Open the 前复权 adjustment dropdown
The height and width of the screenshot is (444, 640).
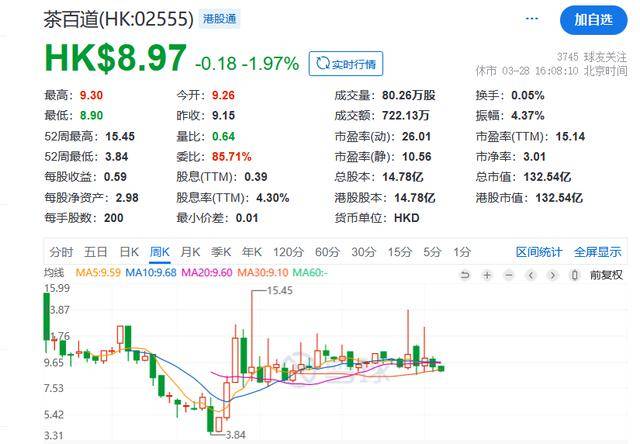606,275
